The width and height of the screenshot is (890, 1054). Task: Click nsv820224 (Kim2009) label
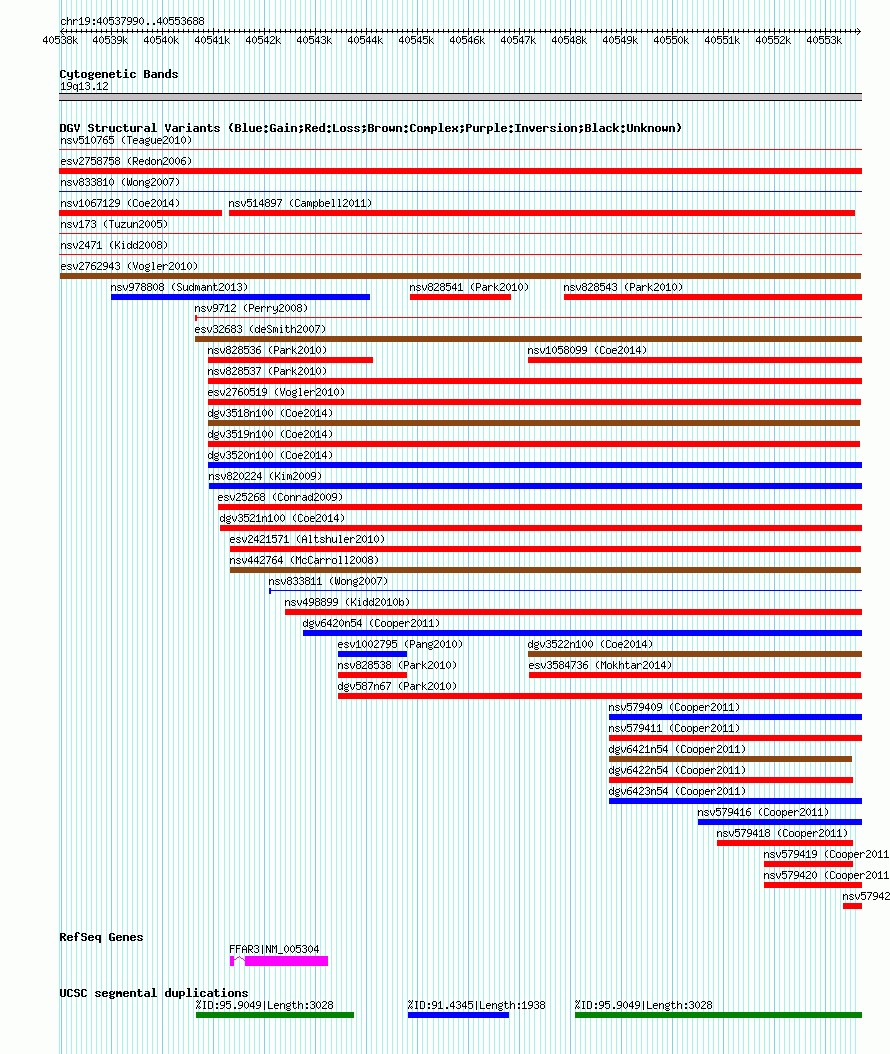tap(266, 476)
